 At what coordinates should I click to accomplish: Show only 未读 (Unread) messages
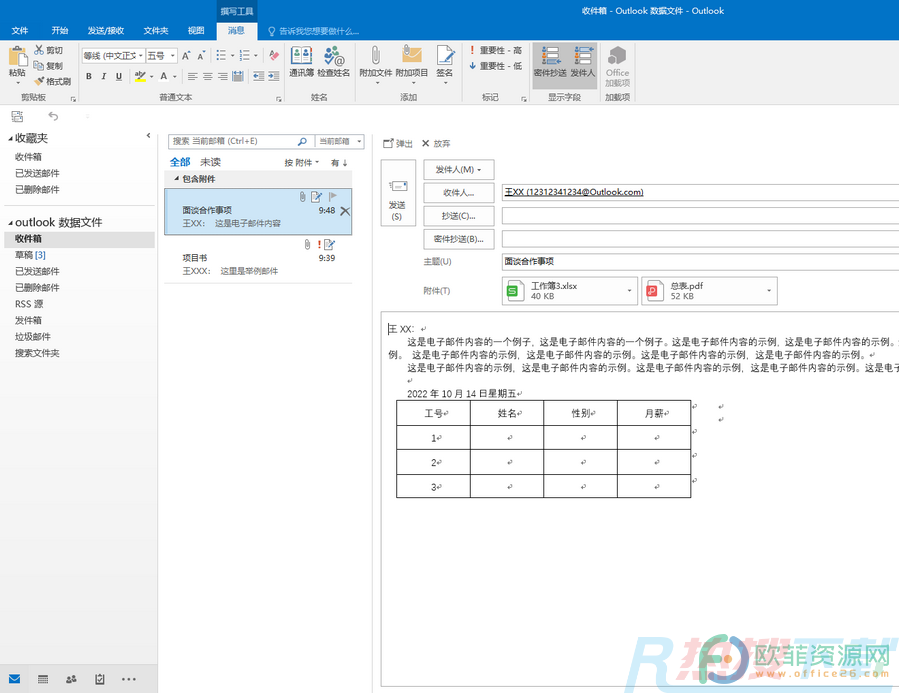210,162
